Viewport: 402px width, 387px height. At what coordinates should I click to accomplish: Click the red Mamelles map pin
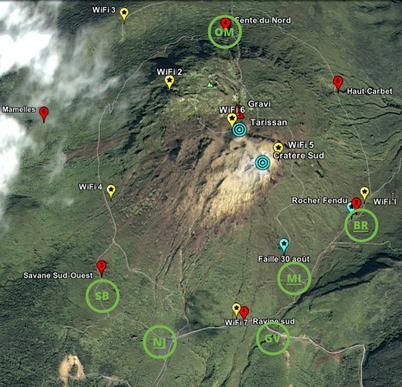tap(44, 114)
